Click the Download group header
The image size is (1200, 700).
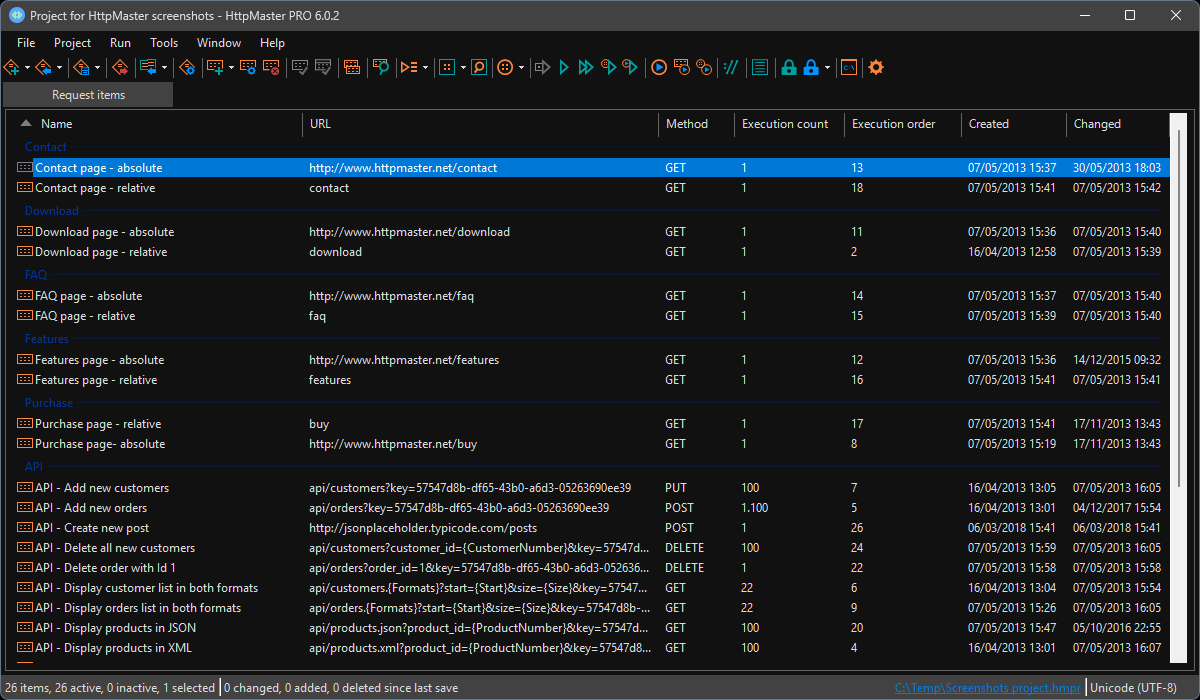51,211
